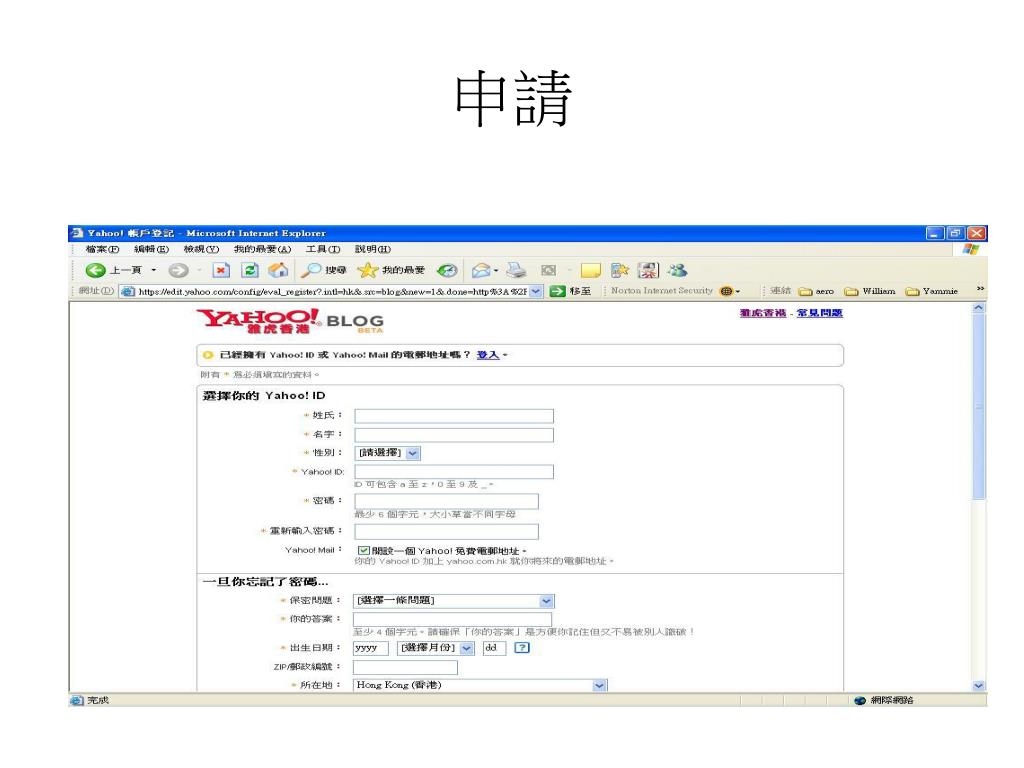The width and height of the screenshot is (1024, 768).
Task: Open the View (檢視) menu
Action: pyautogui.click(x=201, y=249)
